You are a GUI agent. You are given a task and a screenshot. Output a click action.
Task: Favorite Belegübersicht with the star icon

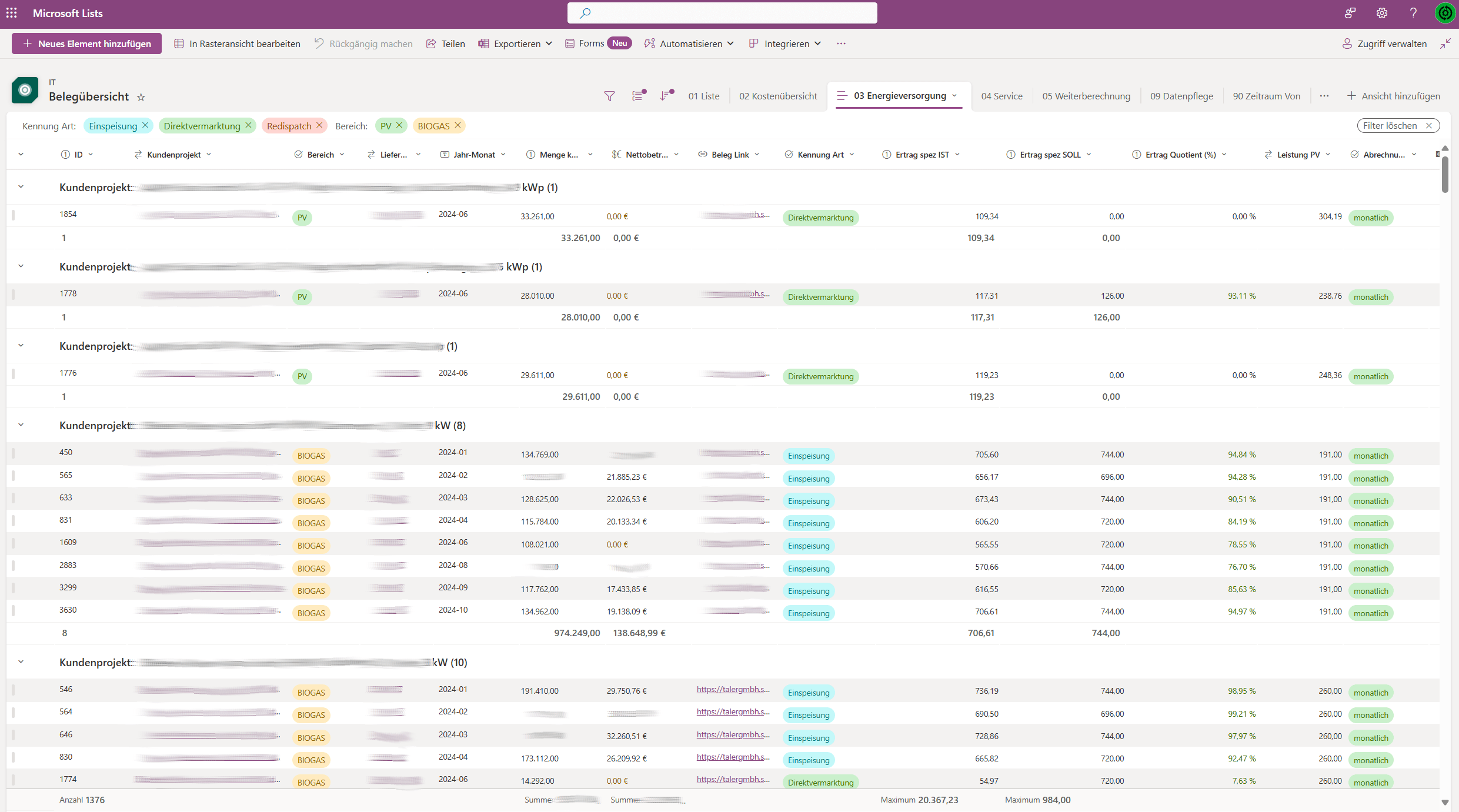(141, 97)
